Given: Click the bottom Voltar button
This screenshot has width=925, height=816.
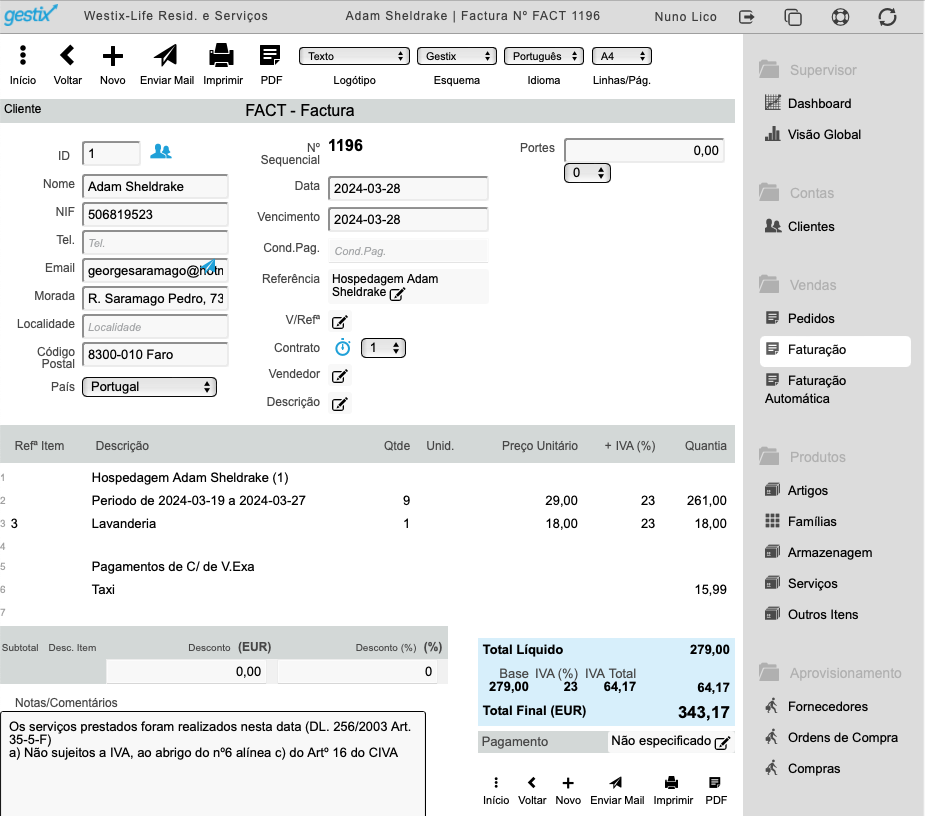Looking at the screenshot, I should click(x=532, y=791).
